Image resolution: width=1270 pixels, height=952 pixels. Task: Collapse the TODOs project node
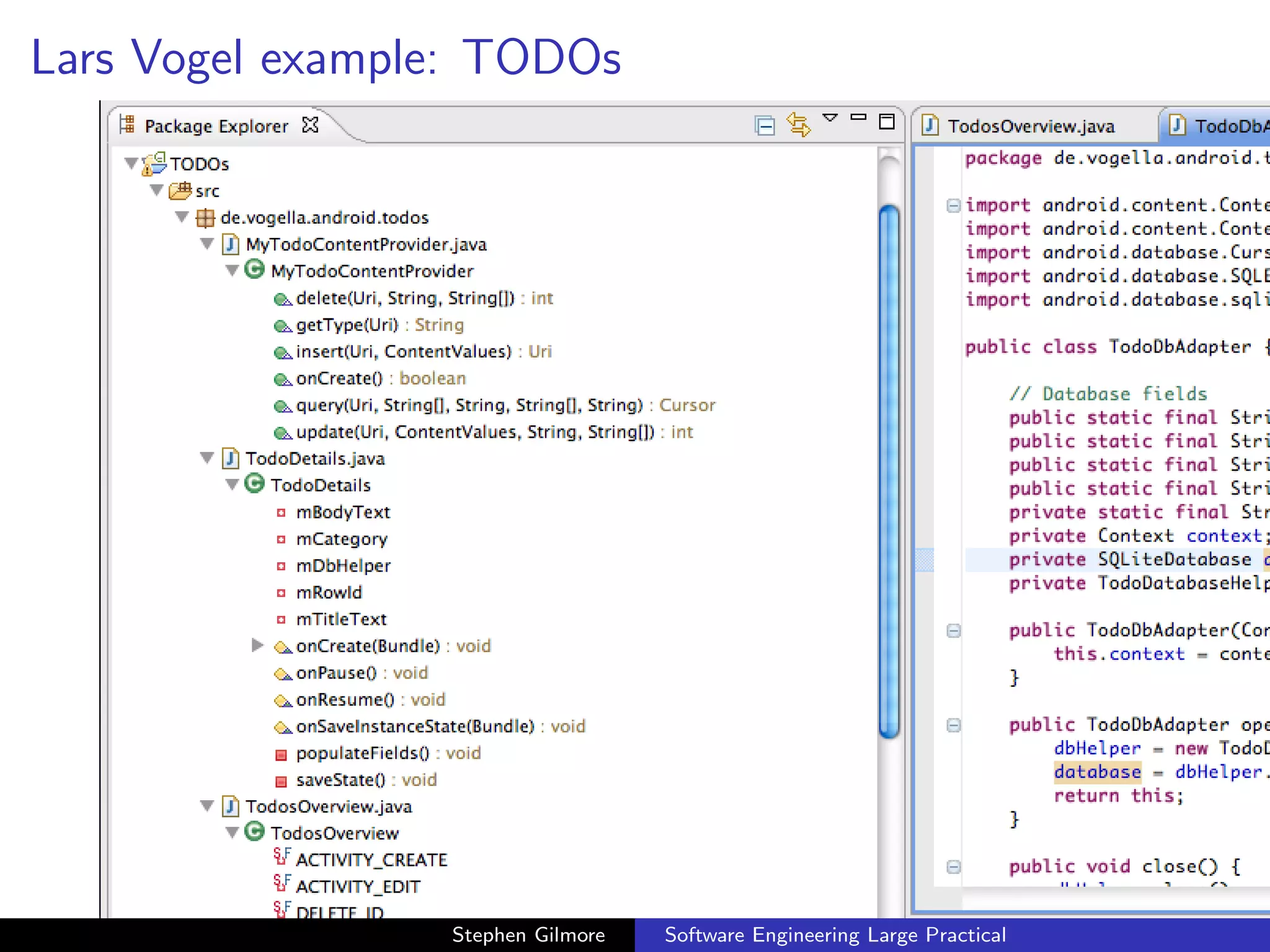point(131,164)
